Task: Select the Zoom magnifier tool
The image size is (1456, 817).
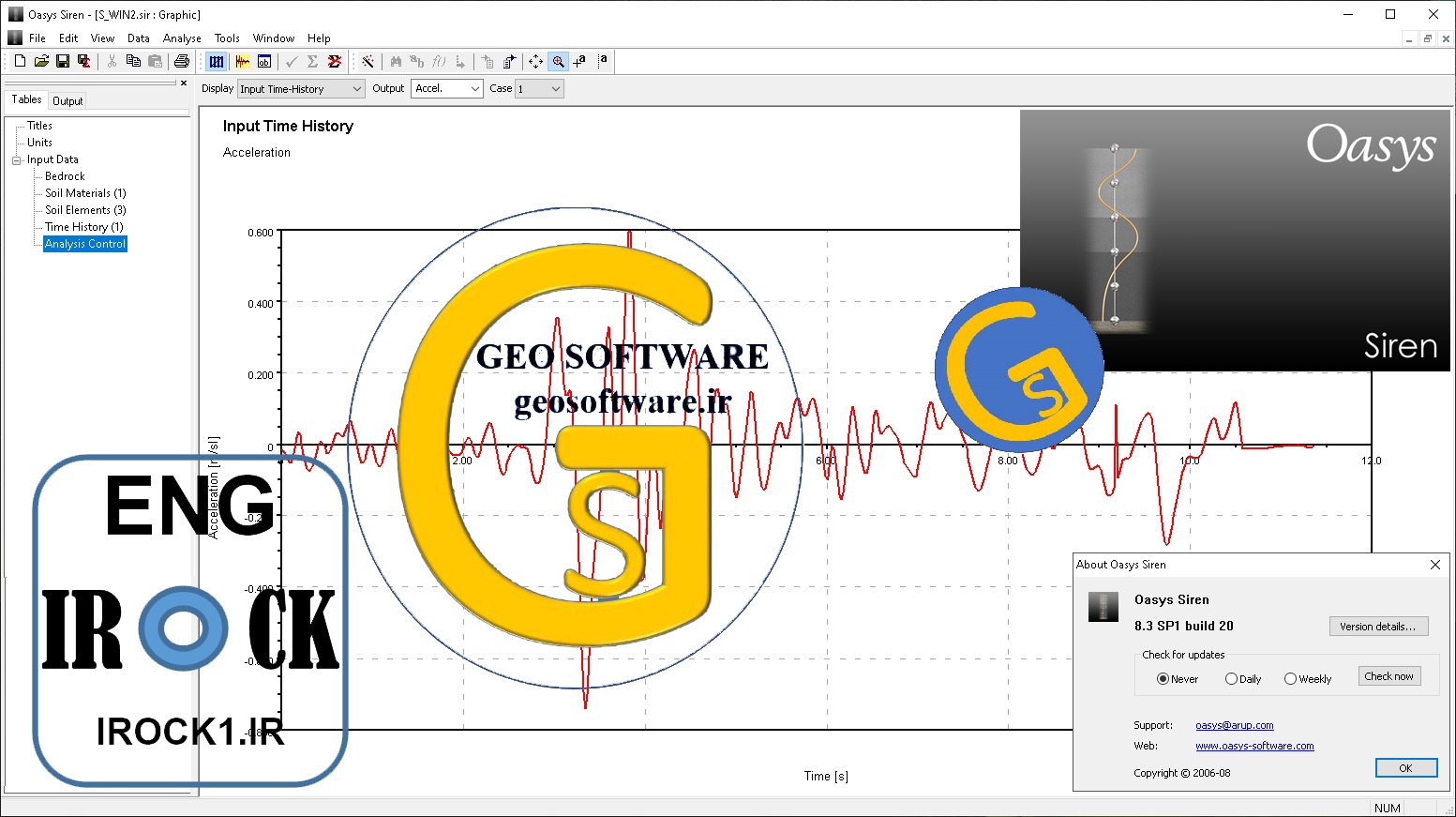Action: [559, 61]
